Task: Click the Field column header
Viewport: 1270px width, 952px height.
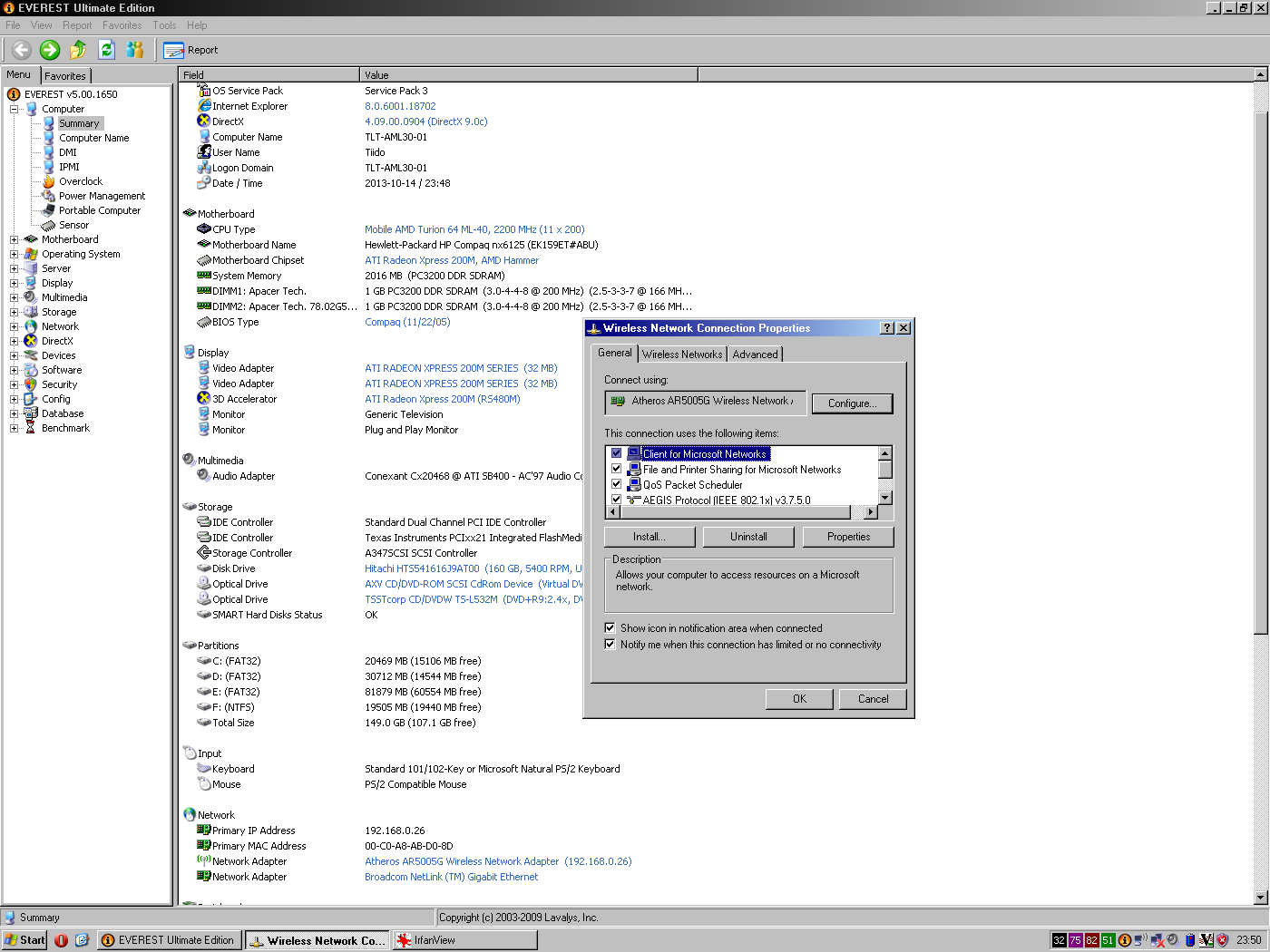Action: pyautogui.click(x=269, y=75)
